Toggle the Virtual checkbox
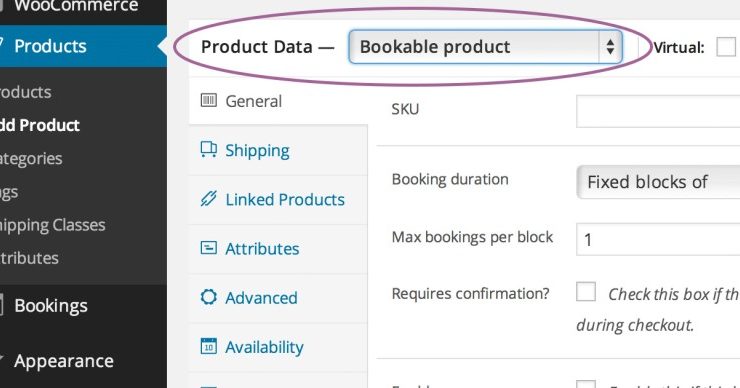Image resolution: width=740 pixels, height=388 pixels. 726,47
